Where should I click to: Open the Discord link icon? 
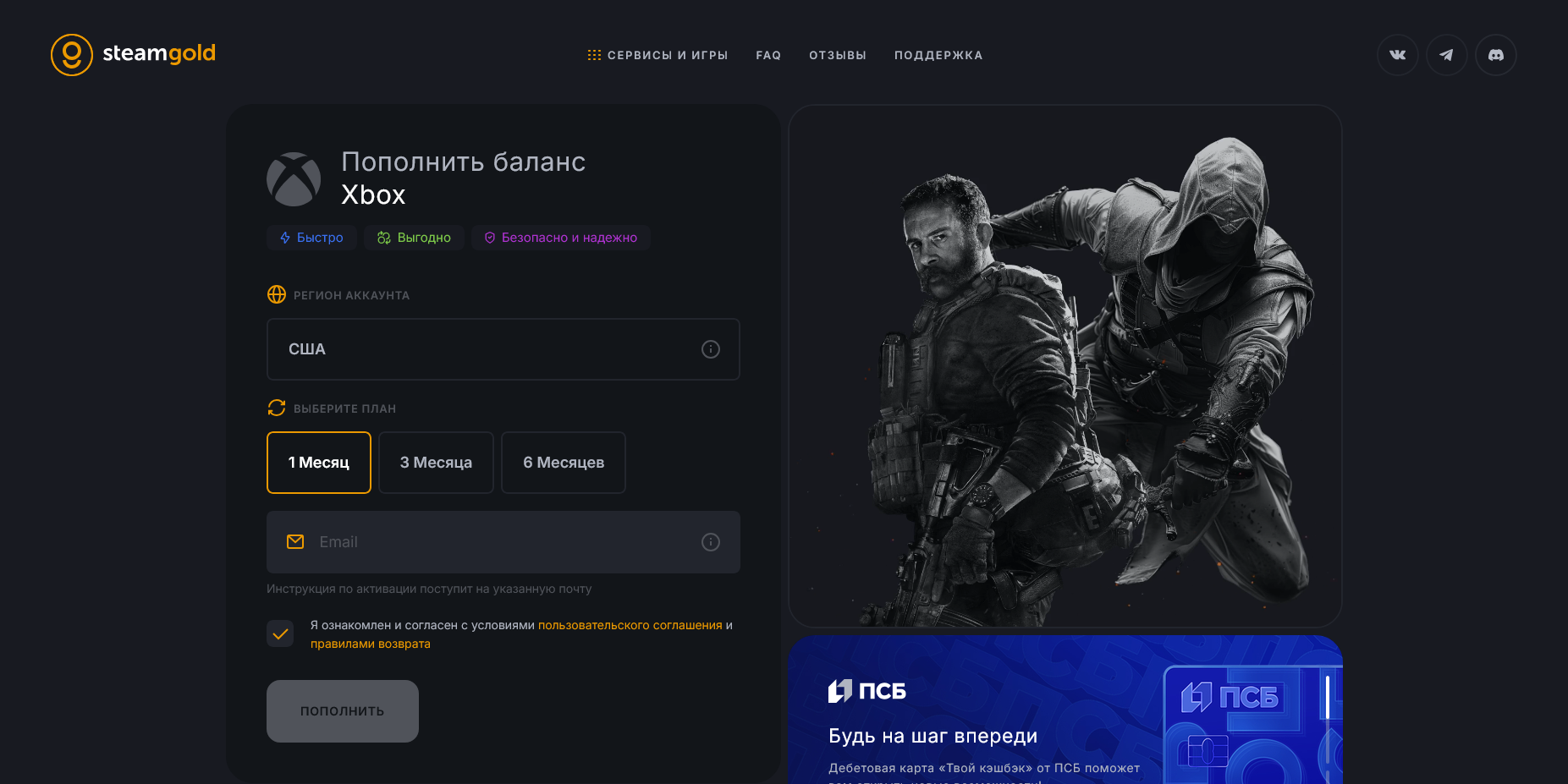coord(1495,55)
